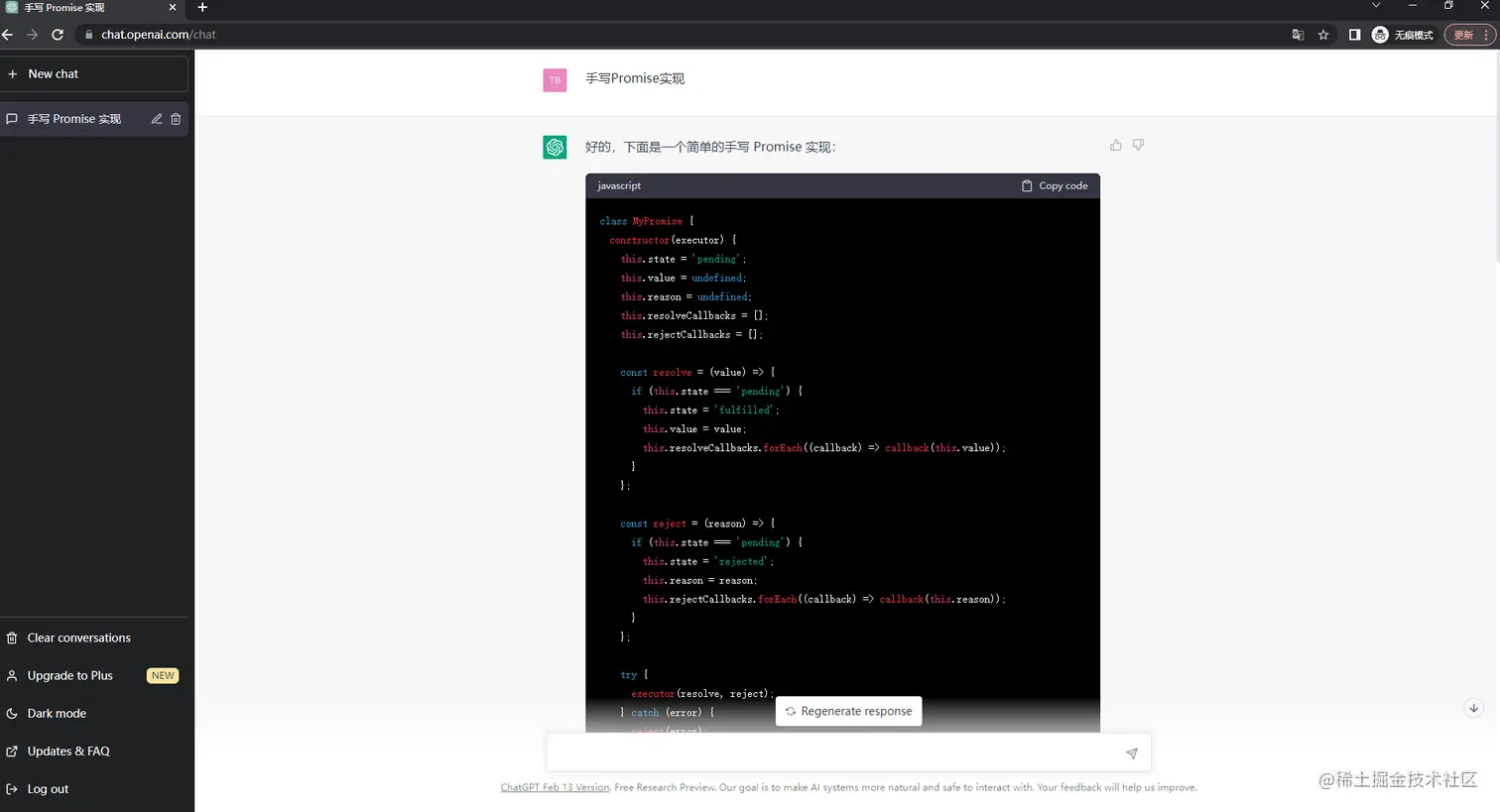Viewport: 1500px width, 812px height.
Task: Click the line const reject = (reason) => {
Action: pos(698,523)
